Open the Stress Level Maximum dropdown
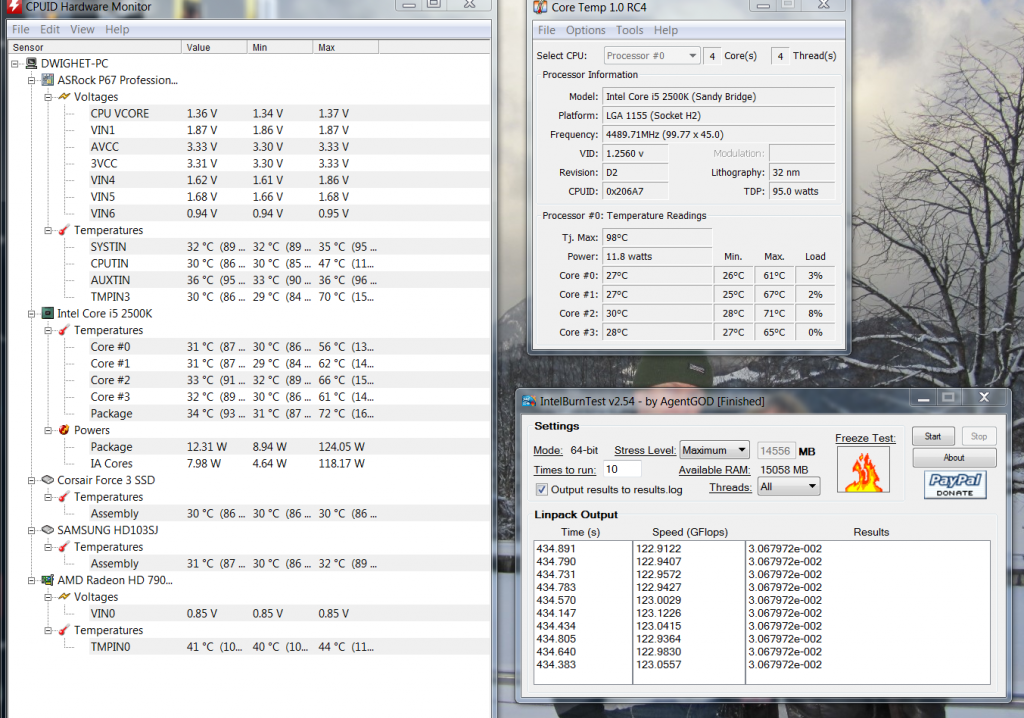1024x718 pixels. (x=714, y=450)
